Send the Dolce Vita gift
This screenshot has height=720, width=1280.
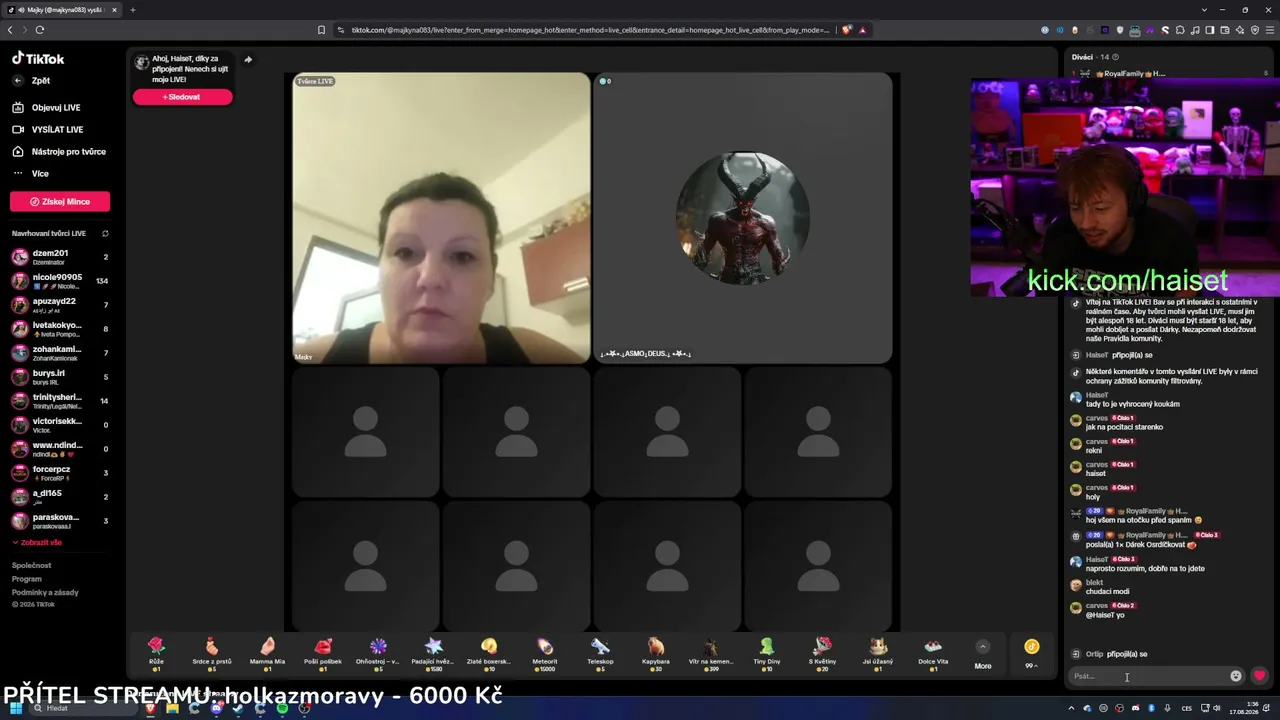coord(933,652)
